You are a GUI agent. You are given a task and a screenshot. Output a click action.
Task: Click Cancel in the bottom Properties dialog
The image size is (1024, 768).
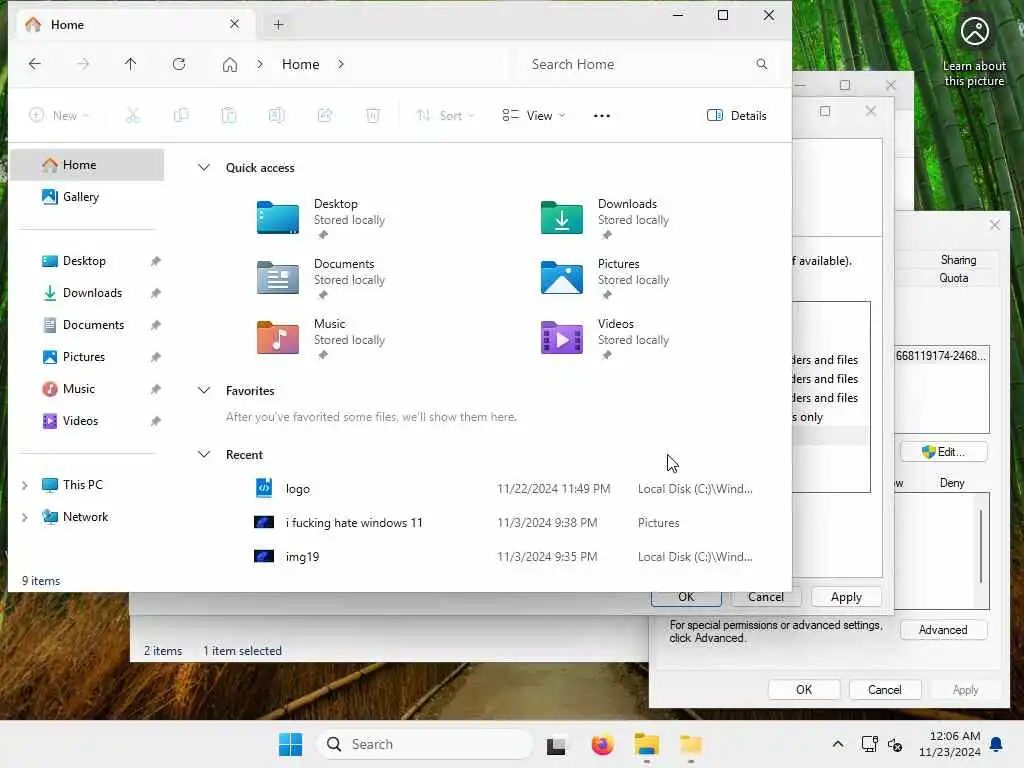pos(884,690)
